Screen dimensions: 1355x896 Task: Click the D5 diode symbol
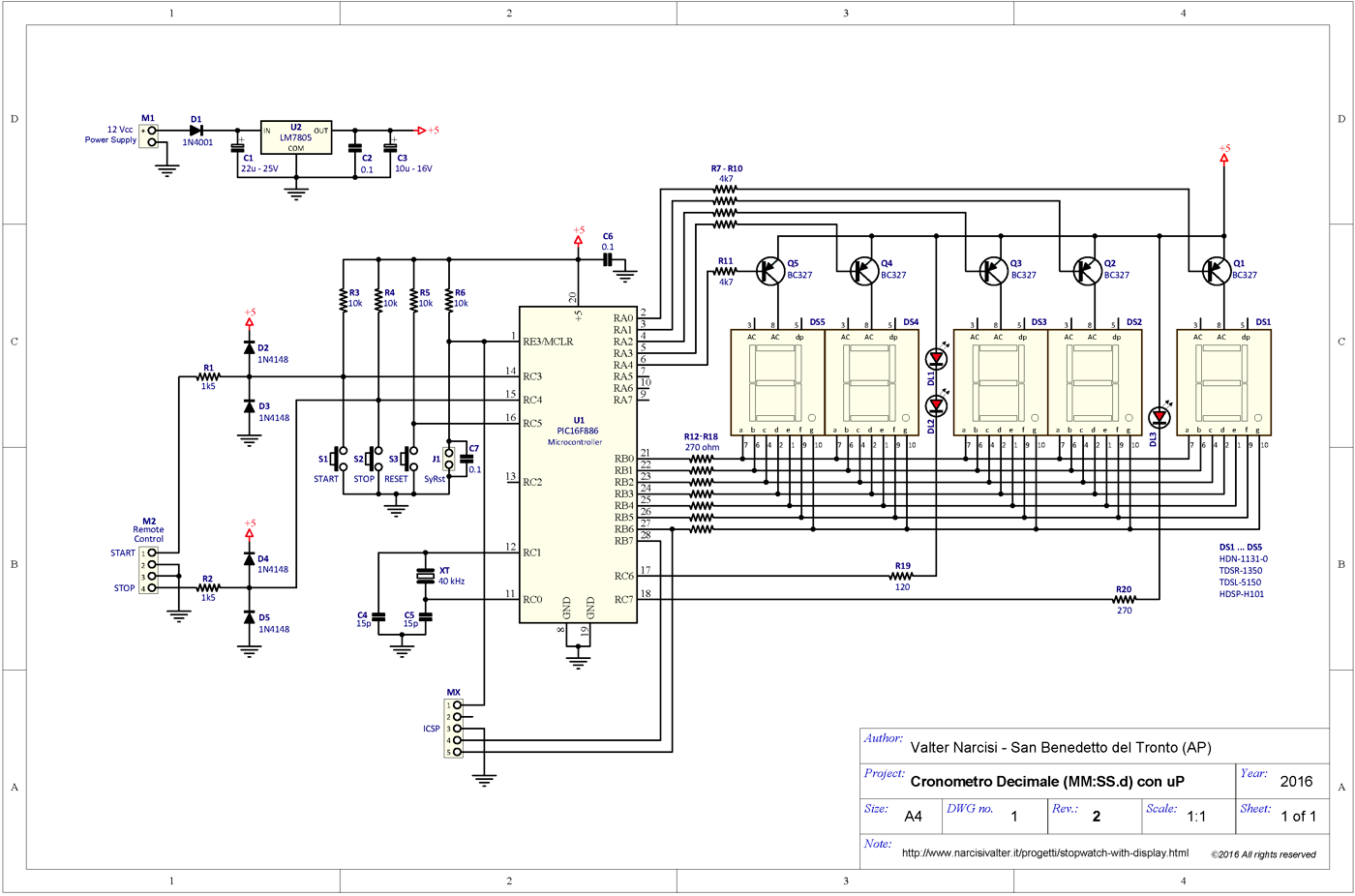[x=250, y=617]
